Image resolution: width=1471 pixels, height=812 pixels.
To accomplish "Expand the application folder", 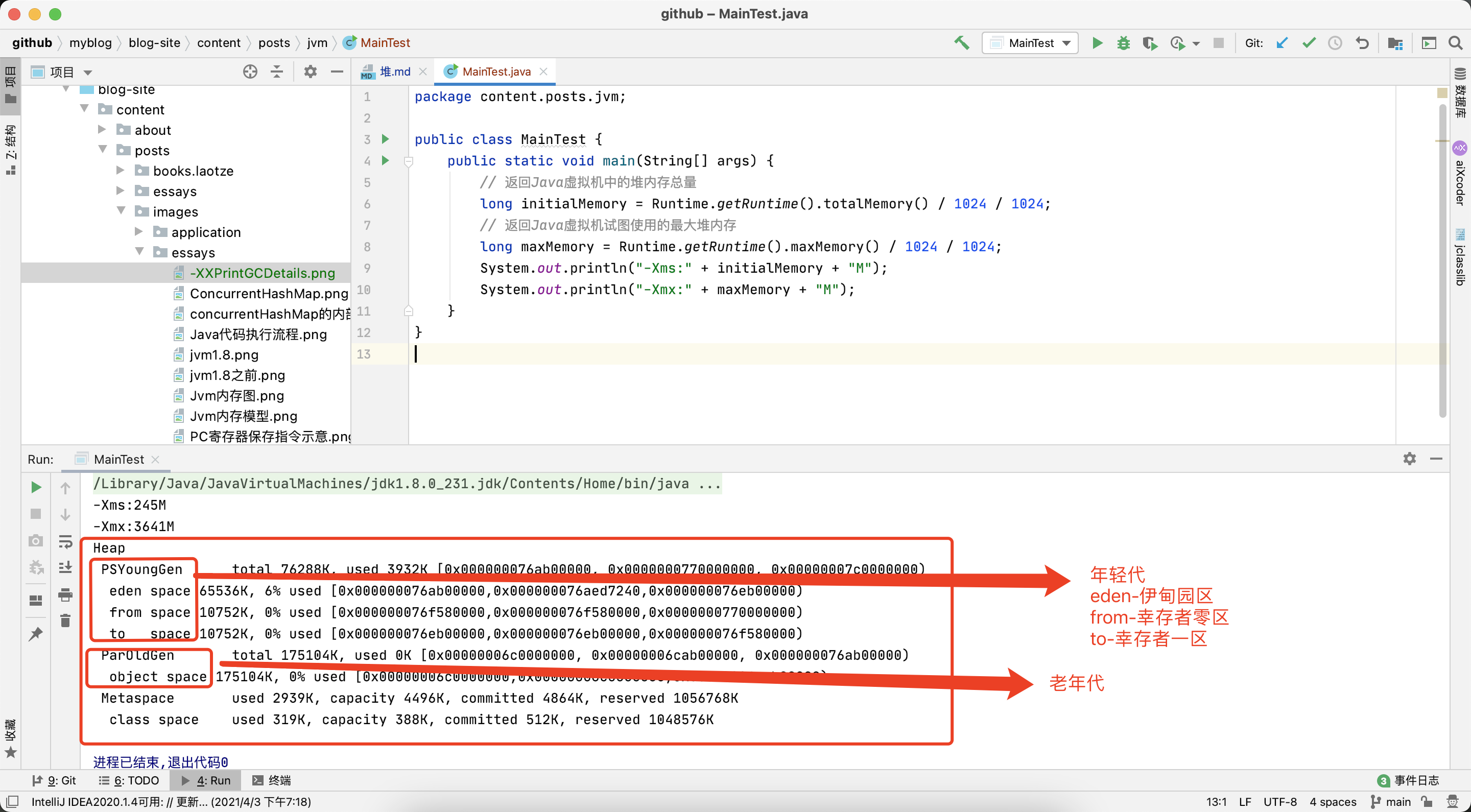I will 139,231.
